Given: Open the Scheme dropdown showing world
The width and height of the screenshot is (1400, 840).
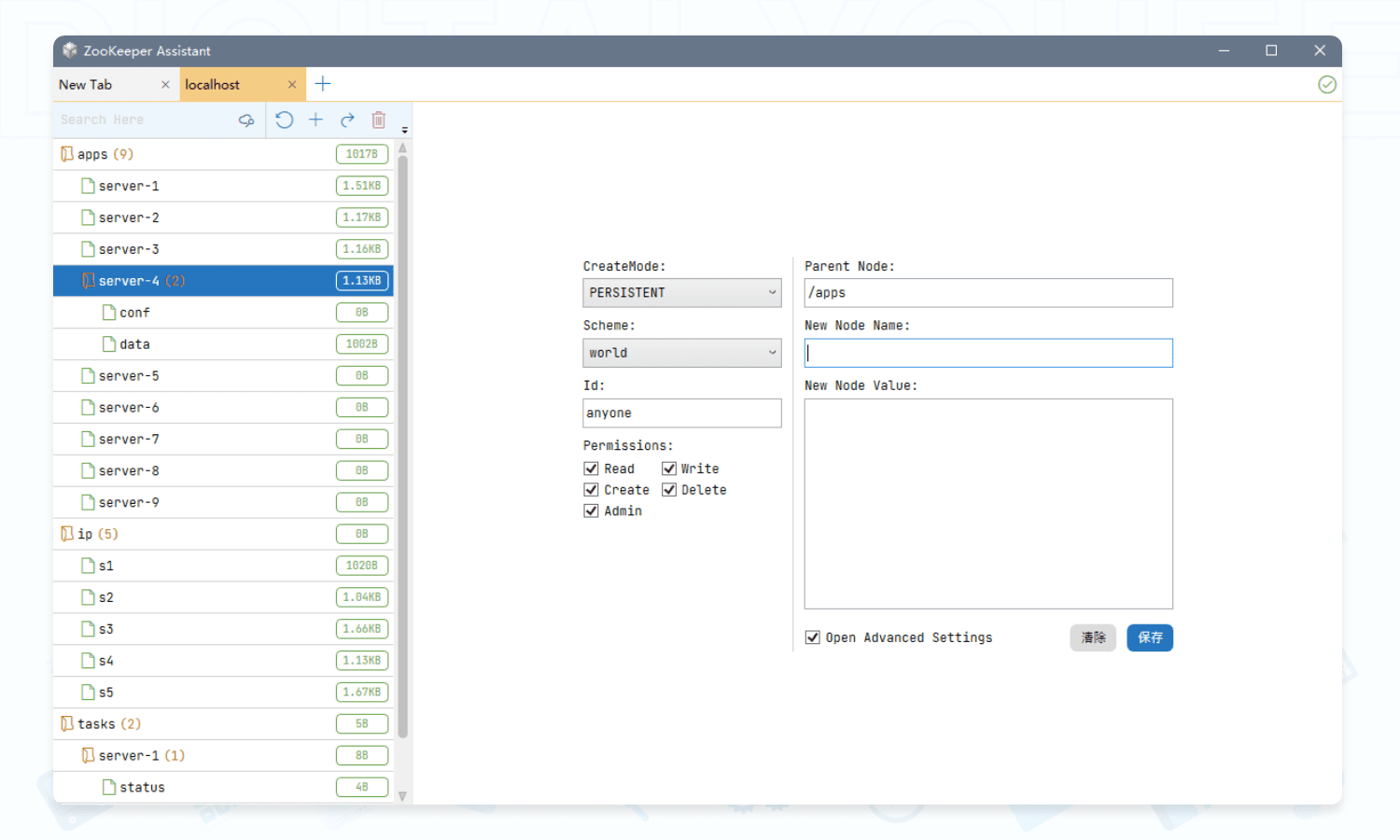Looking at the screenshot, I should pyautogui.click(x=681, y=353).
